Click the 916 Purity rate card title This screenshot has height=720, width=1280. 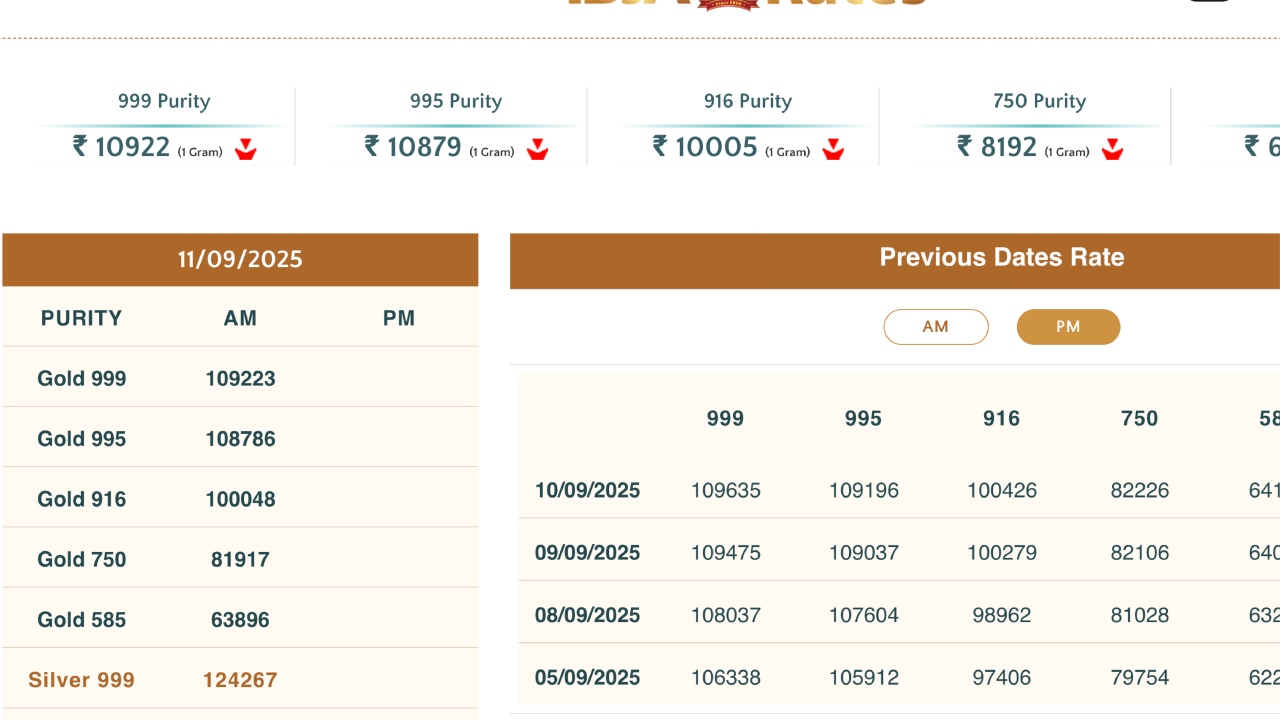point(747,101)
